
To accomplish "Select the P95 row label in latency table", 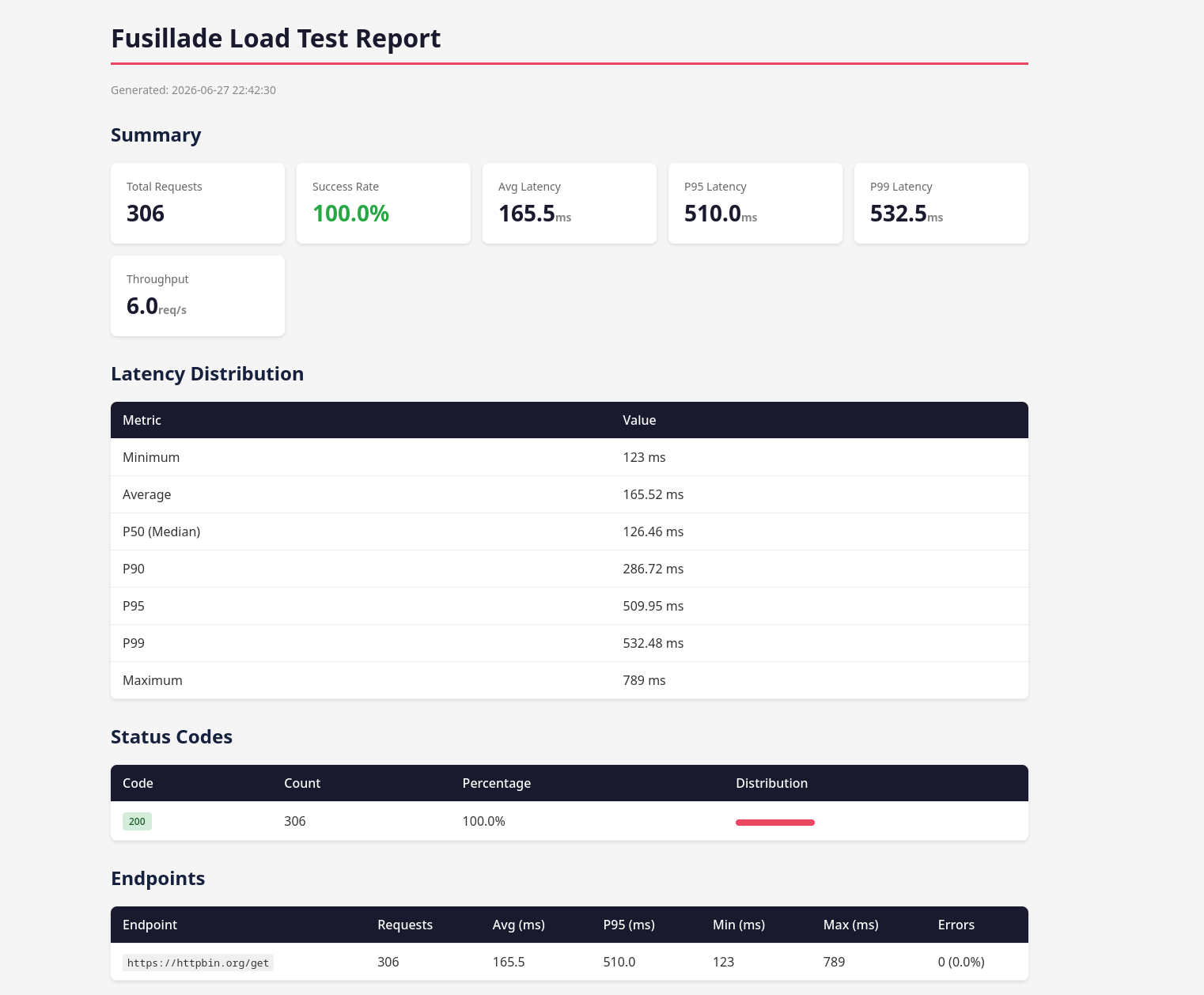I will click(134, 606).
